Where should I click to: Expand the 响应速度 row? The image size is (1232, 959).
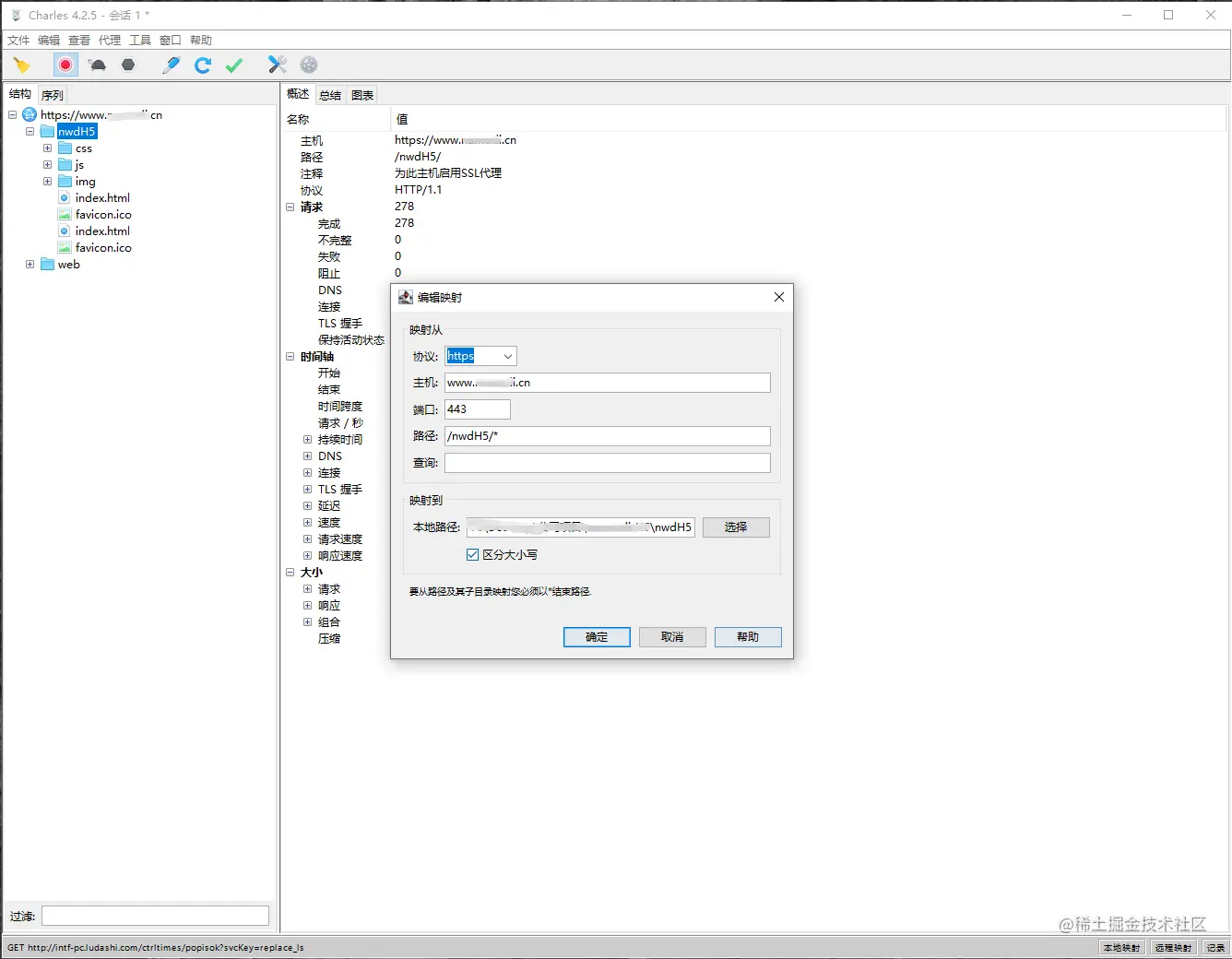point(308,555)
